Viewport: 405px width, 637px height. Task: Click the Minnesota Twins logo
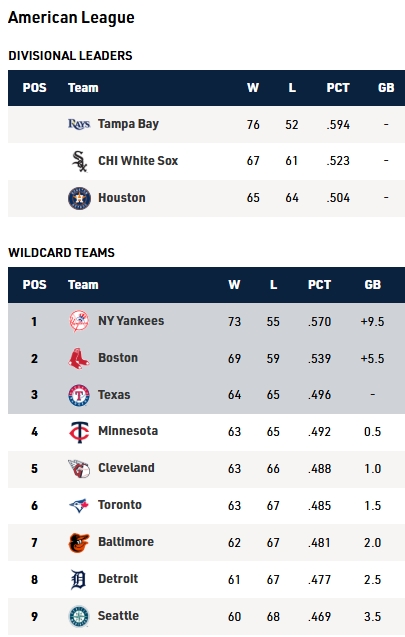pos(79,432)
